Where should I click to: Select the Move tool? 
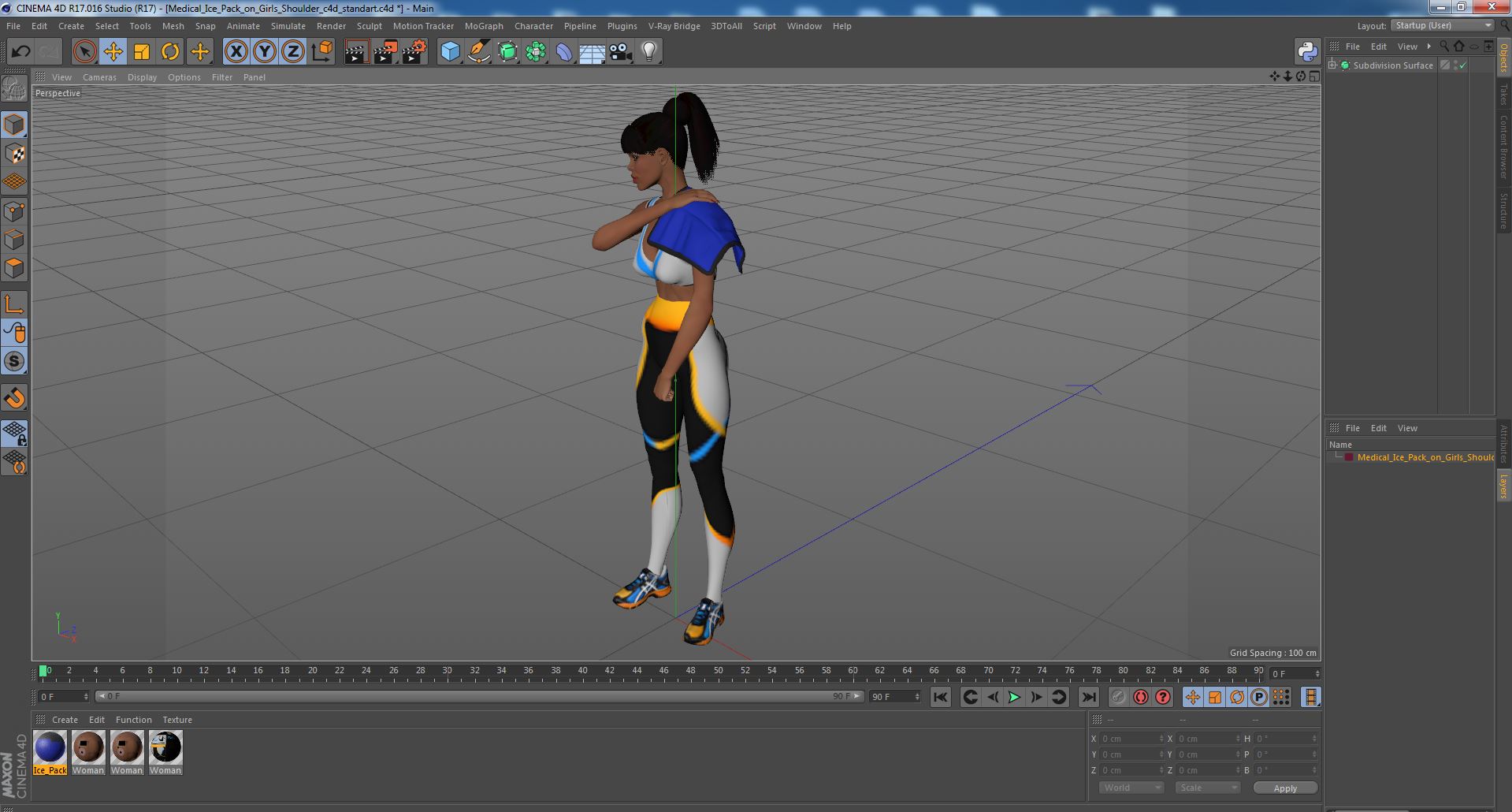coord(113,52)
